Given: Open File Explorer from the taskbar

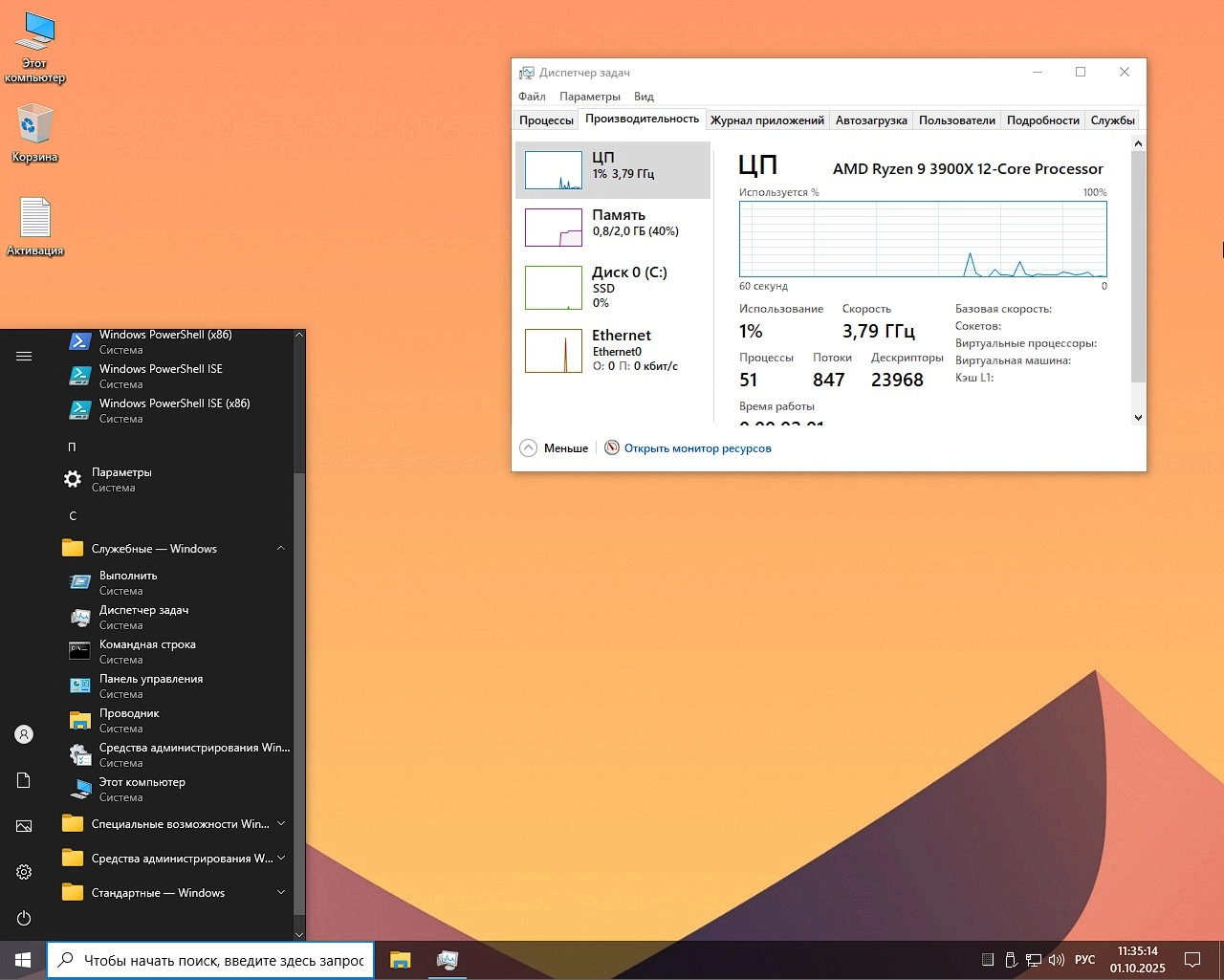Looking at the screenshot, I should tap(400, 960).
